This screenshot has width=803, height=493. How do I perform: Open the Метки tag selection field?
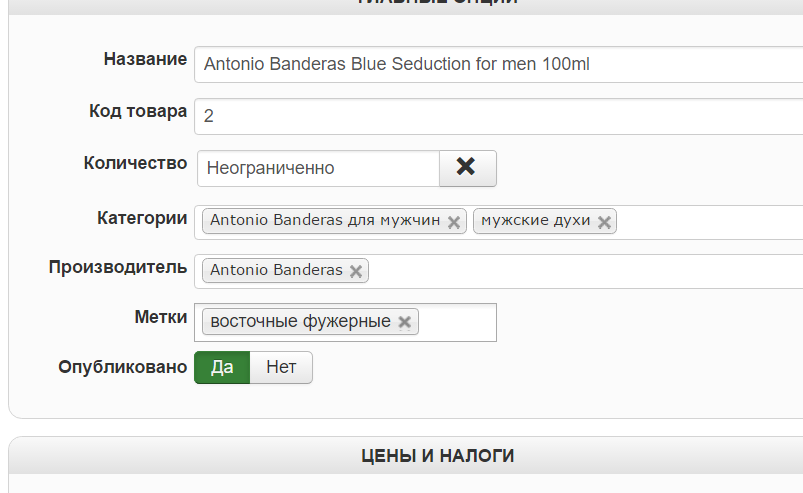coord(457,322)
